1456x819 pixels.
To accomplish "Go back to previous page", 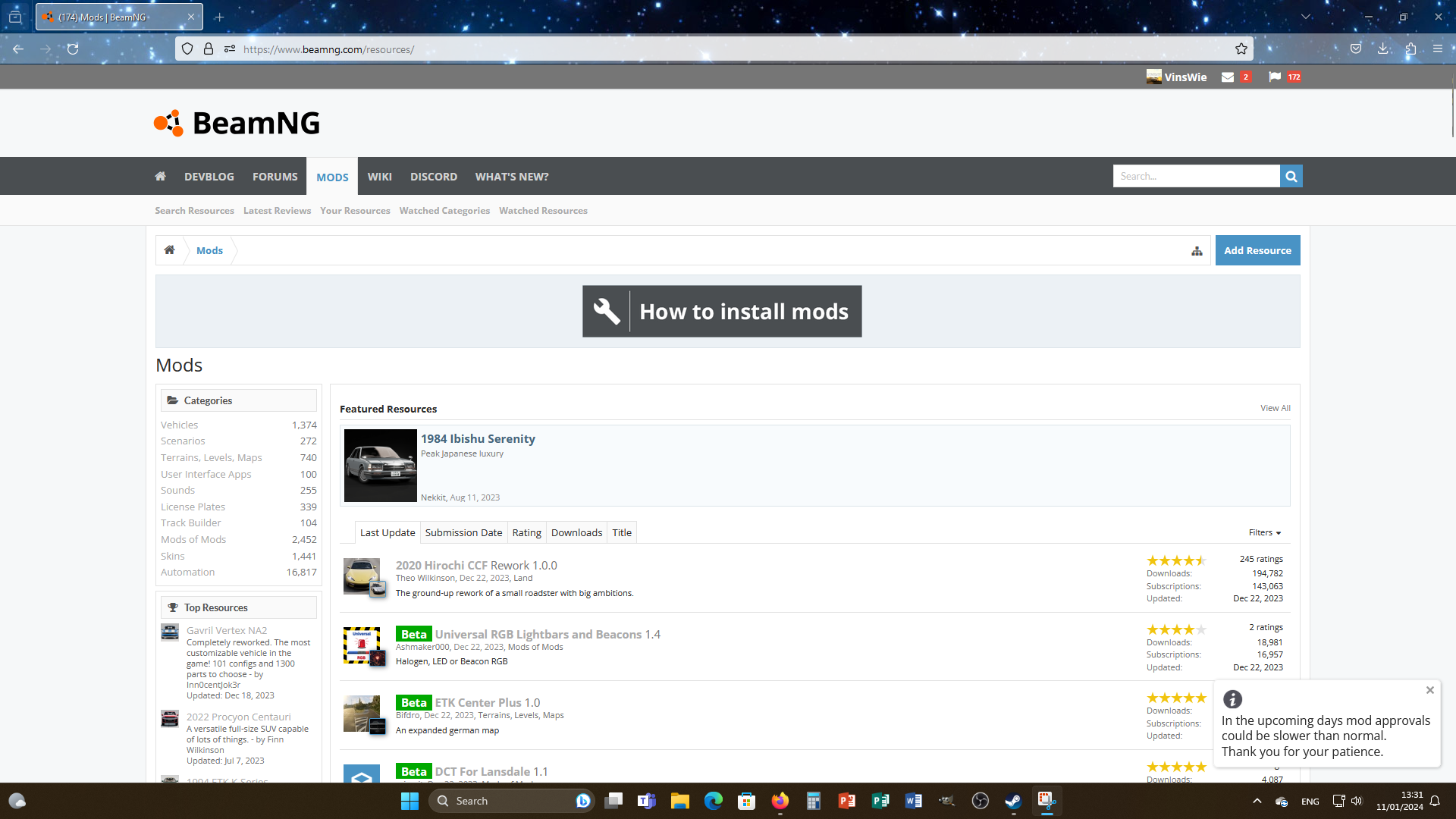I will click(18, 49).
